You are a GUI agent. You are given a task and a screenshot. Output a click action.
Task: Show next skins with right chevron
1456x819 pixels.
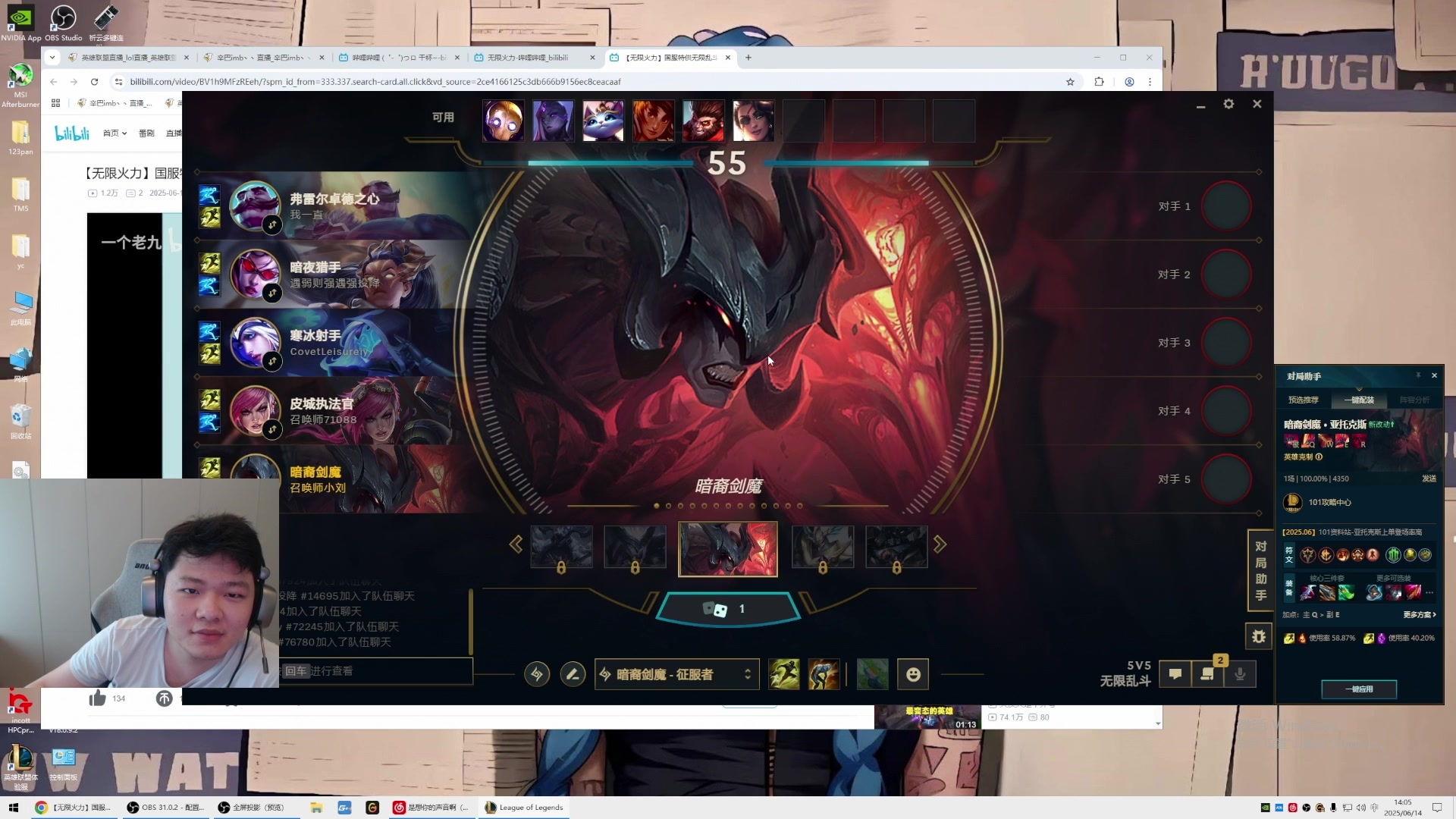pos(940,544)
